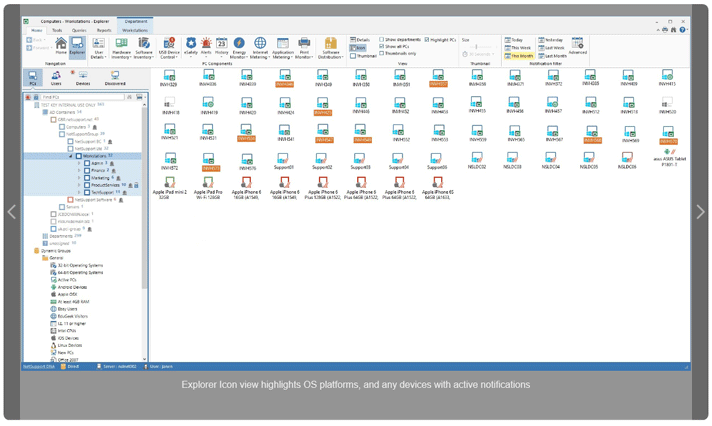Click the USB Device Control icon
The width and height of the screenshot is (712, 426).
(168, 48)
